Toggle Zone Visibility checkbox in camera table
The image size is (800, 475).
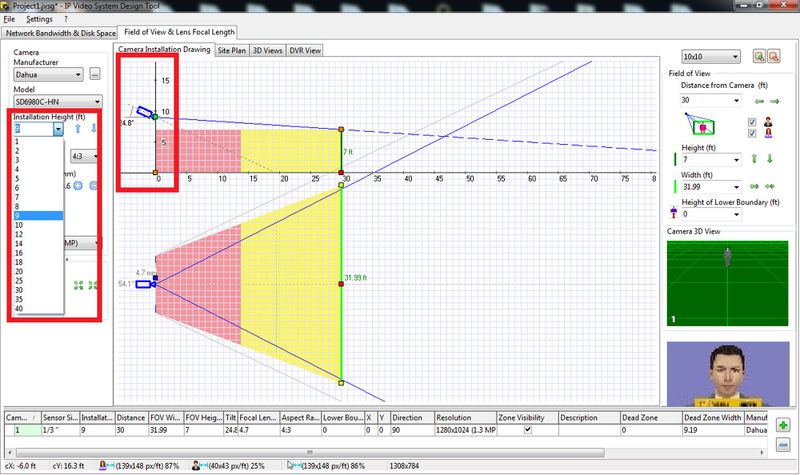pyautogui.click(x=527, y=429)
